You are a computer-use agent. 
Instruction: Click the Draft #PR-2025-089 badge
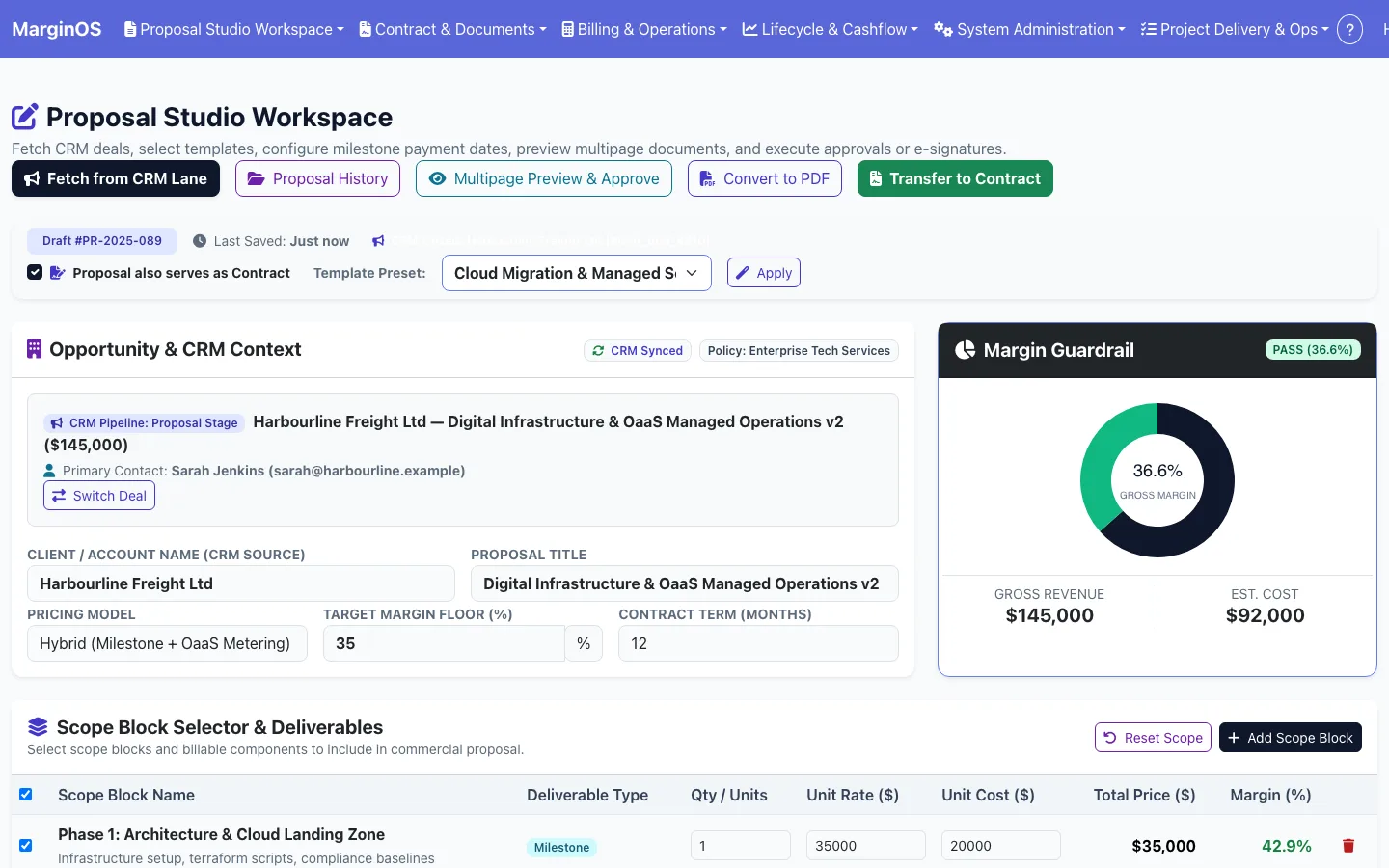point(102,241)
